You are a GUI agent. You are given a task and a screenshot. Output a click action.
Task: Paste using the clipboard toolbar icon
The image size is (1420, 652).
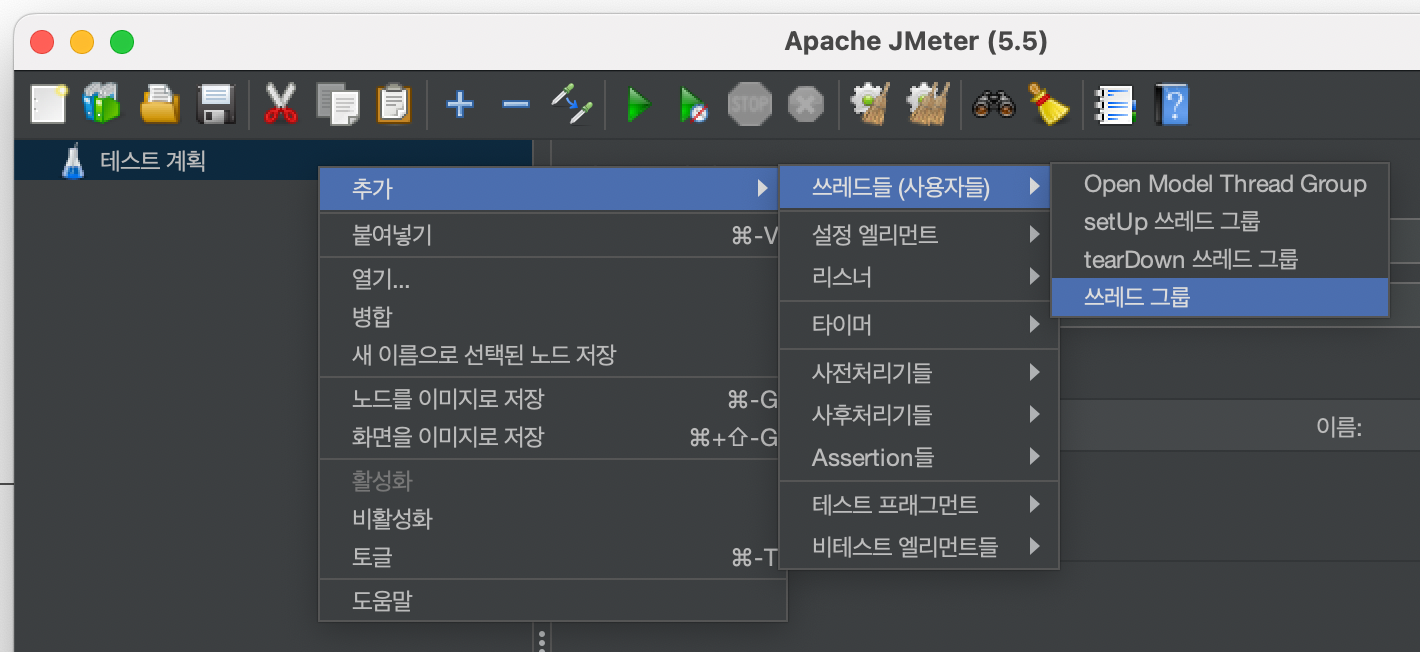[394, 103]
